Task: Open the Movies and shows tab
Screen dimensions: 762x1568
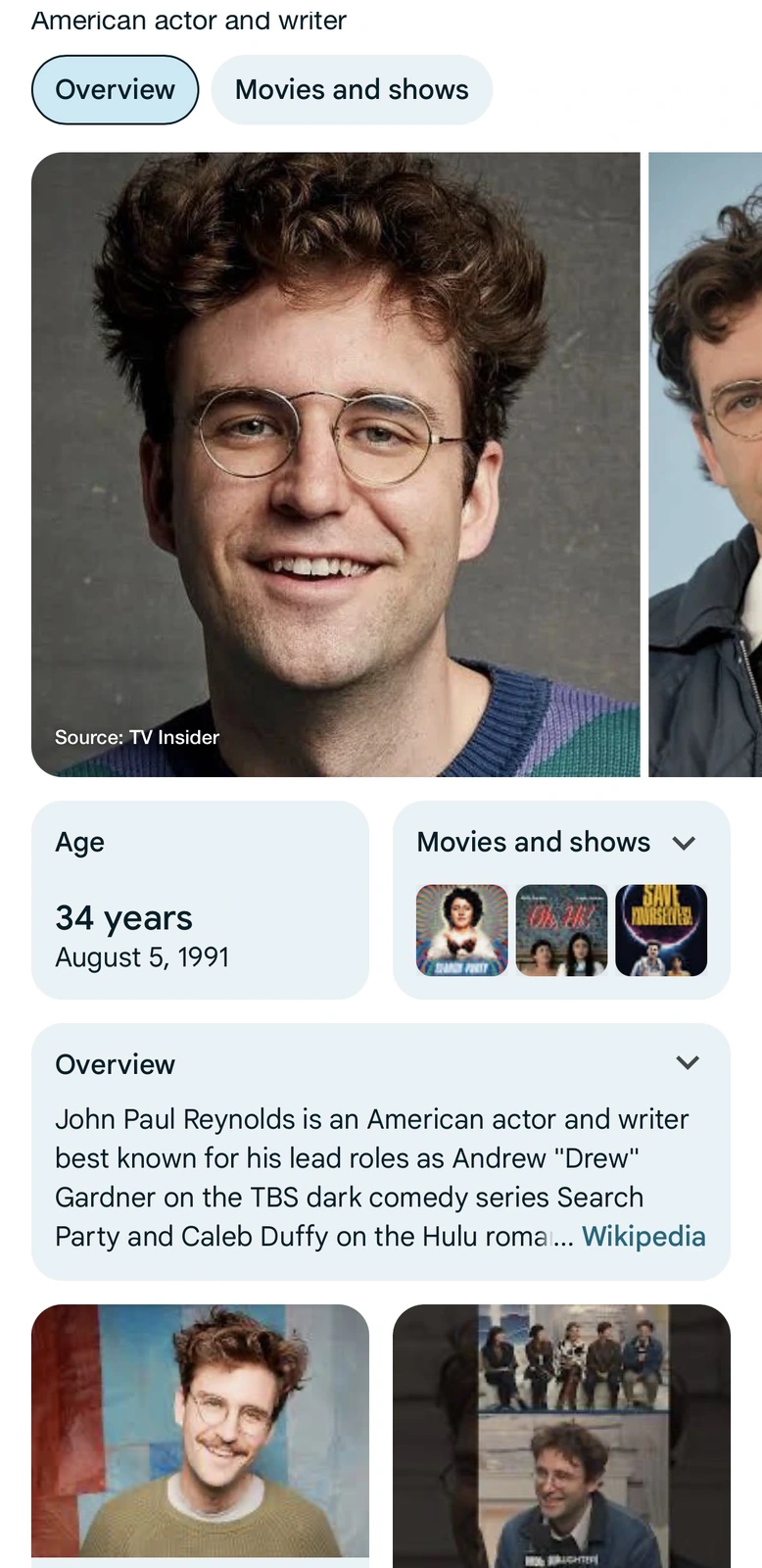Action: 352,90
